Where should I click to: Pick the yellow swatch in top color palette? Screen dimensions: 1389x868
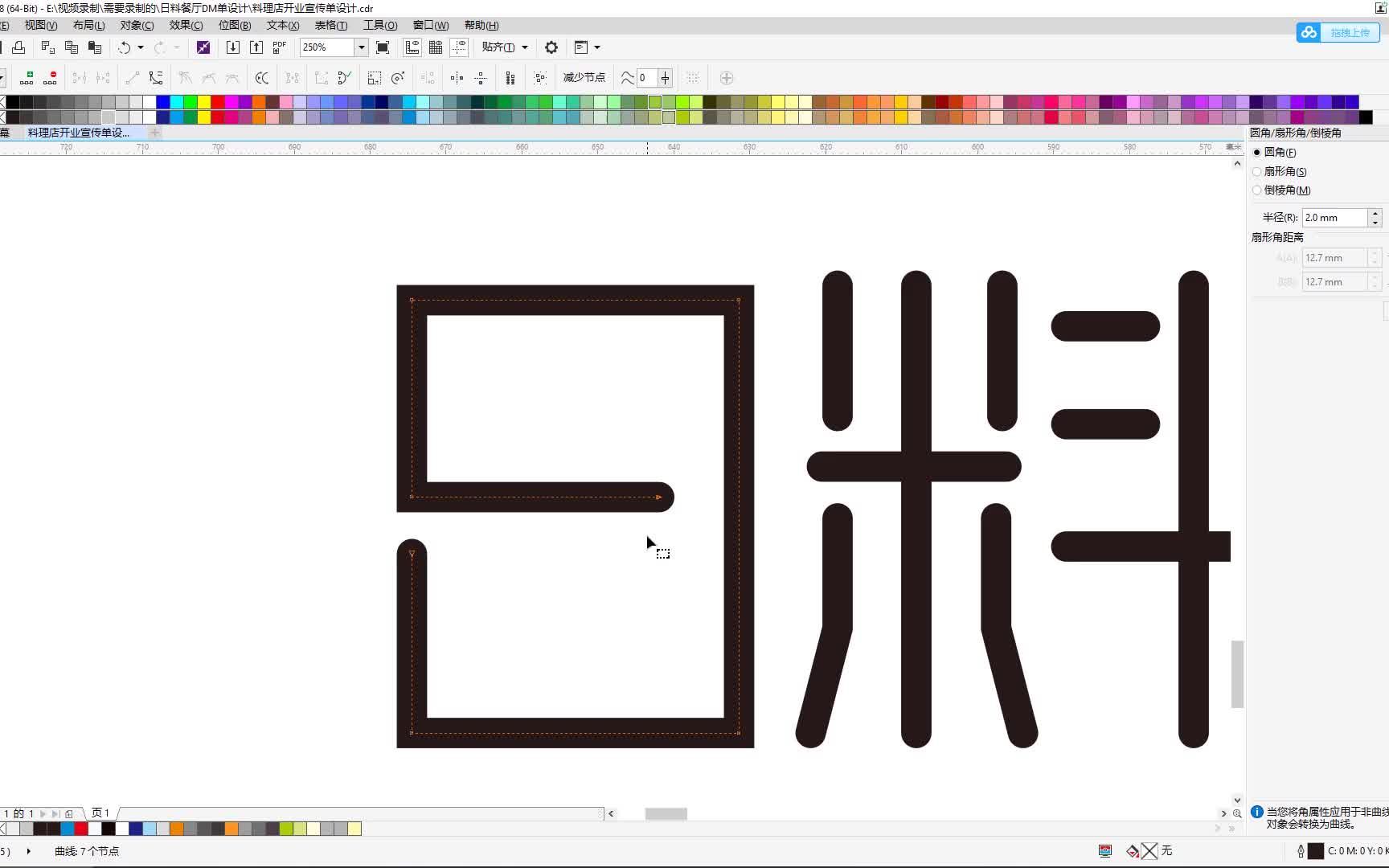[204, 102]
